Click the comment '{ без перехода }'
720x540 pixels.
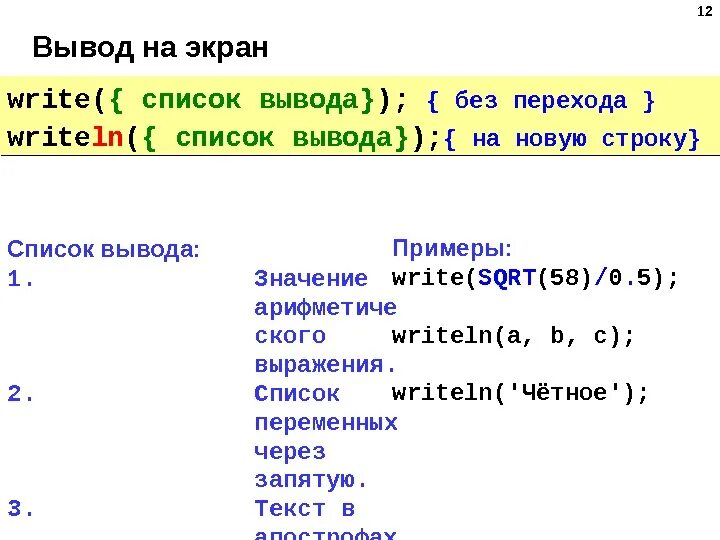click(x=540, y=101)
